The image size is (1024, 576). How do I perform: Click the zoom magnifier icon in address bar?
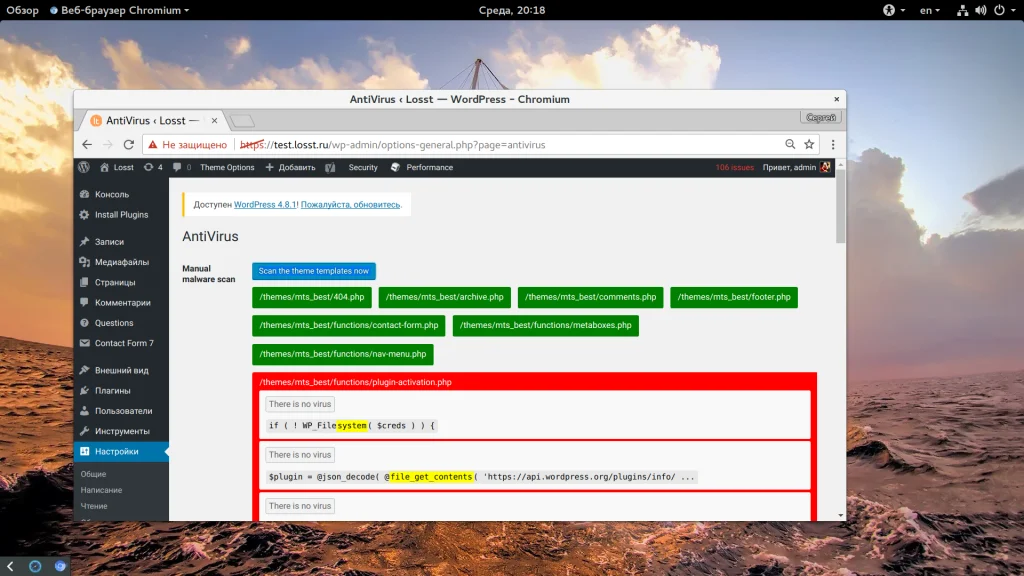tap(790, 144)
